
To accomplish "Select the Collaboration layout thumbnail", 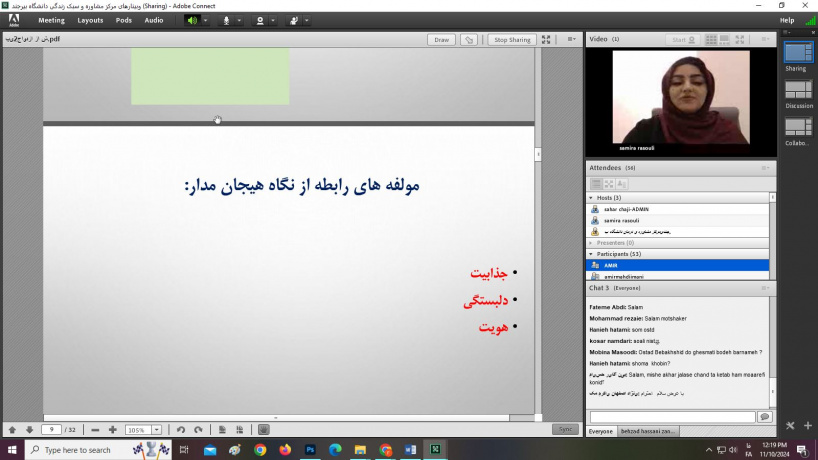I will pyautogui.click(x=798, y=127).
